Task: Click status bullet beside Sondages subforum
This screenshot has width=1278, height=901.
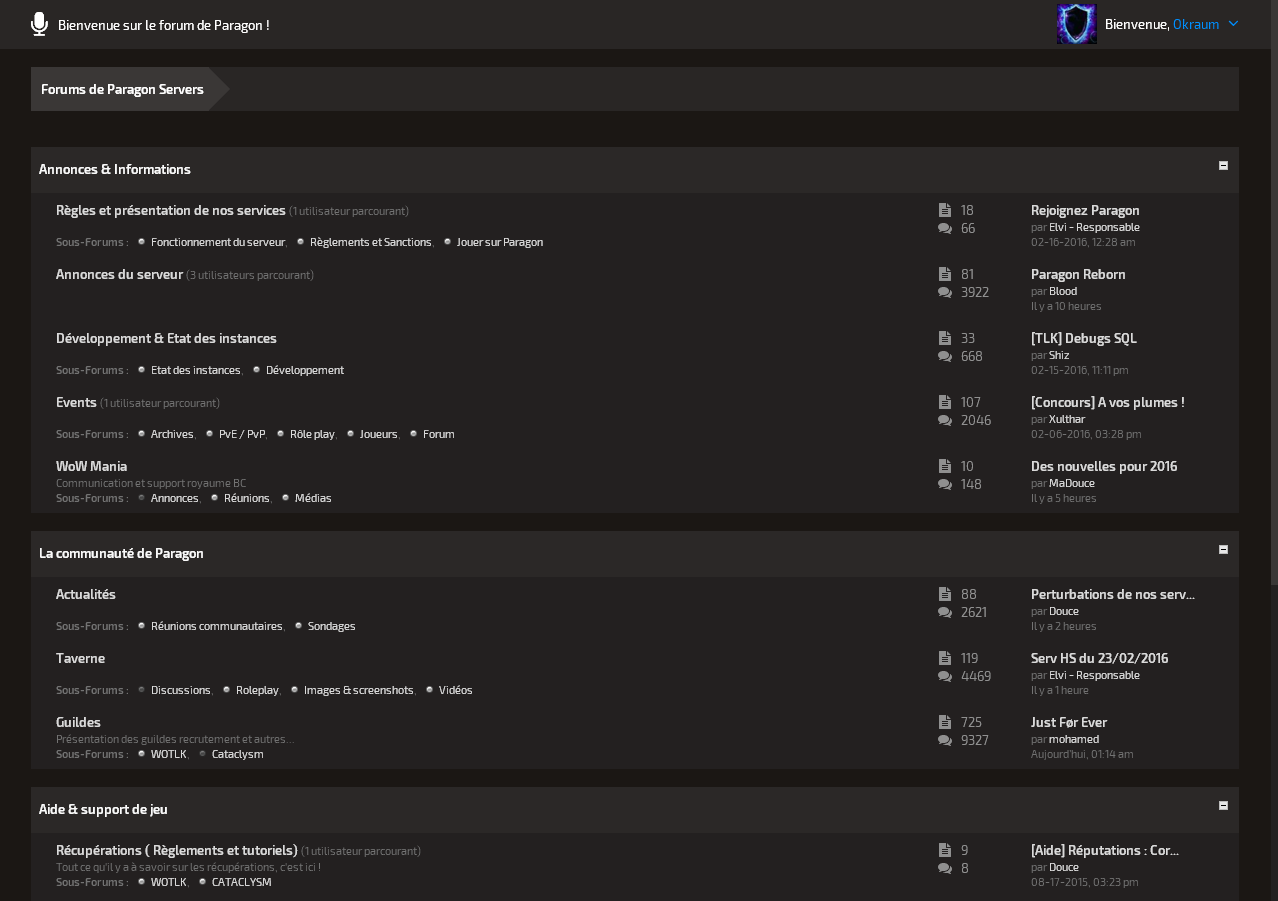Action: (x=299, y=626)
